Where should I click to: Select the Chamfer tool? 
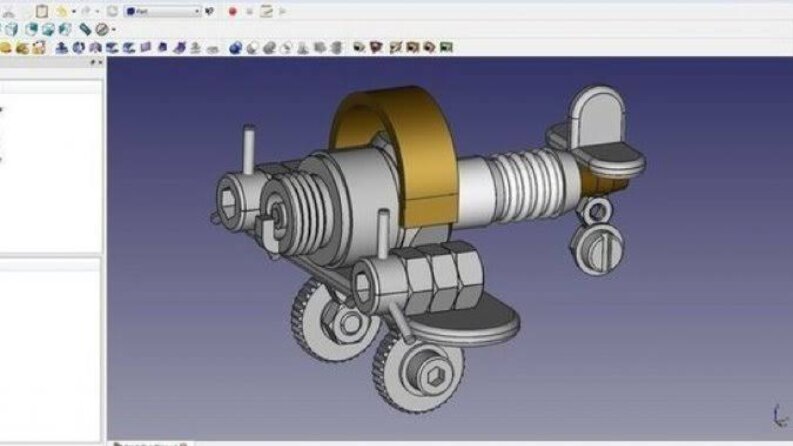tap(129, 48)
